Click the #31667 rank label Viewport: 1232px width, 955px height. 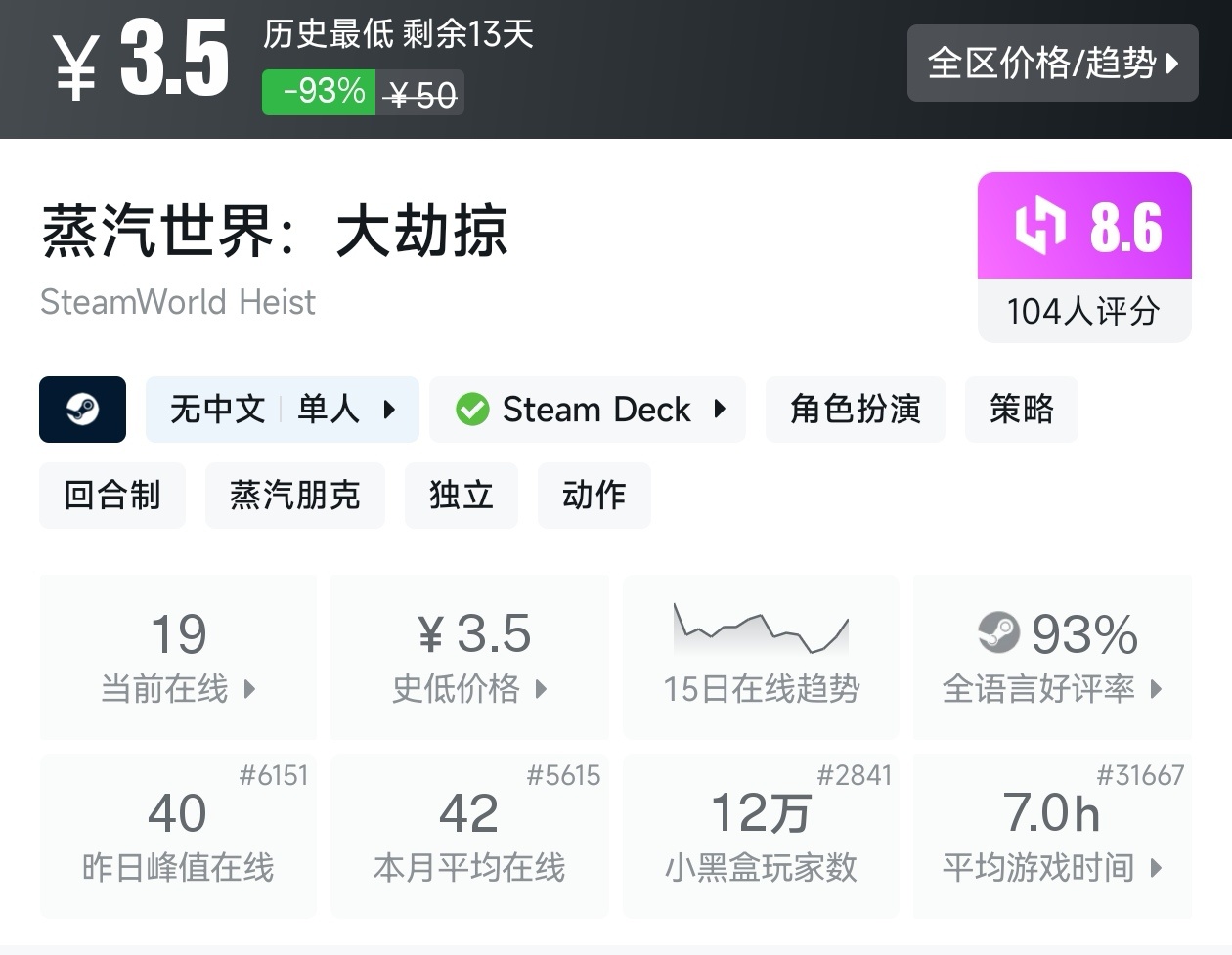[1140, 775]
